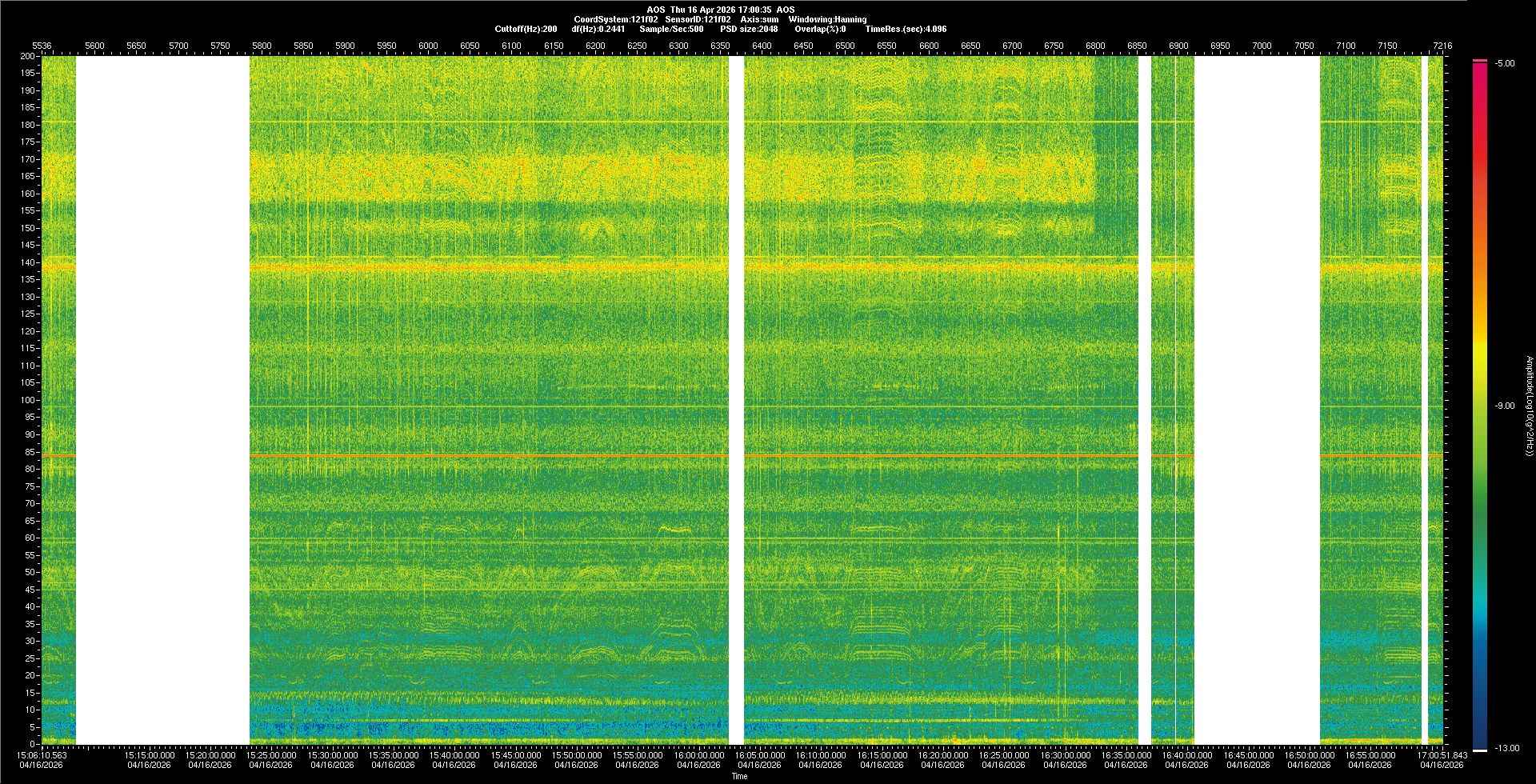Click the TimeRes.(sec):4.096 parameter
Viewport: 1536px width, 784px height.
pyautogui.click(x=906, y=29)
